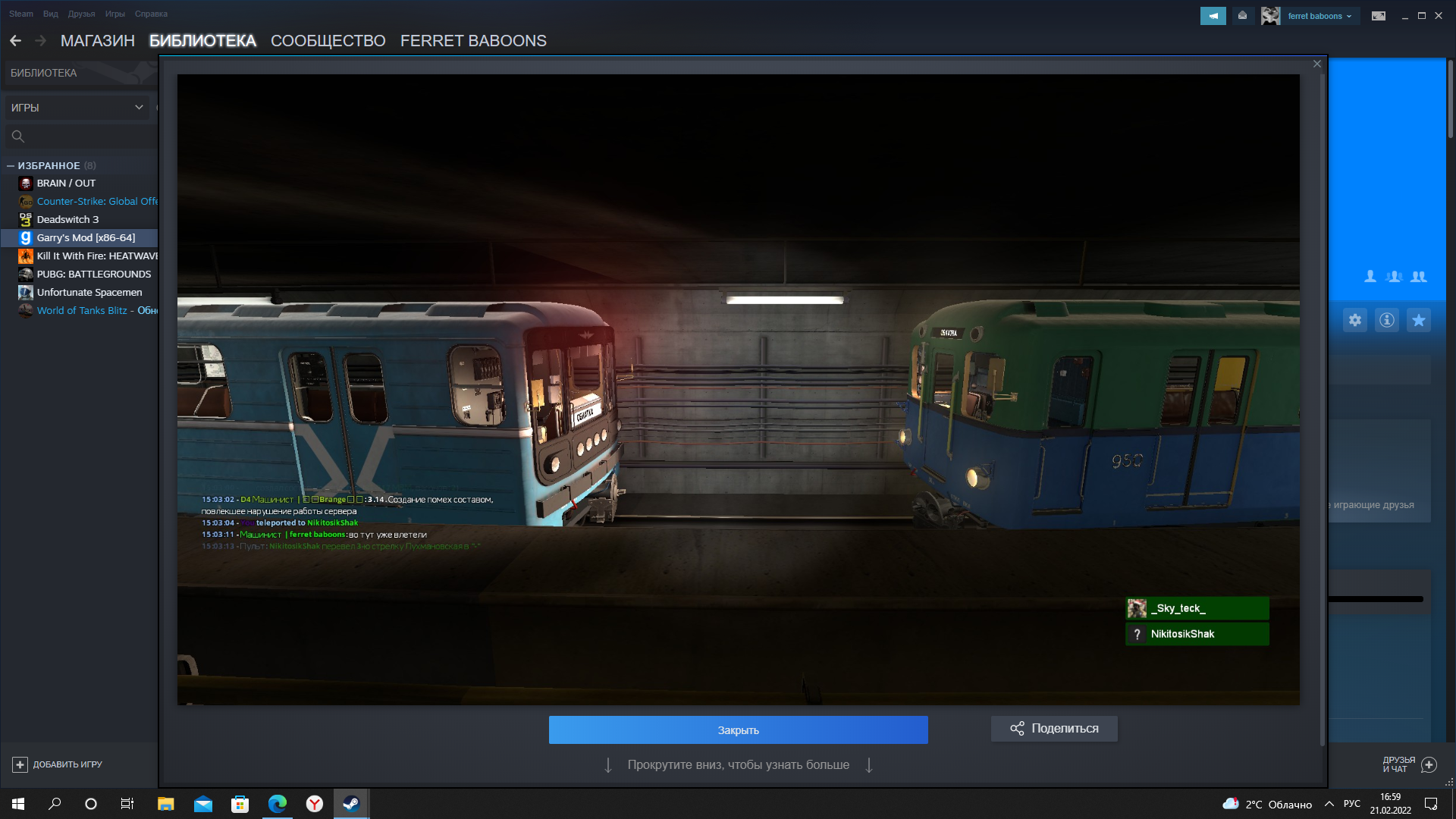This screenshot has width=1456, height=819.
Task: Open Microsoft Edge from the taskbar
Action: point(278,804)
